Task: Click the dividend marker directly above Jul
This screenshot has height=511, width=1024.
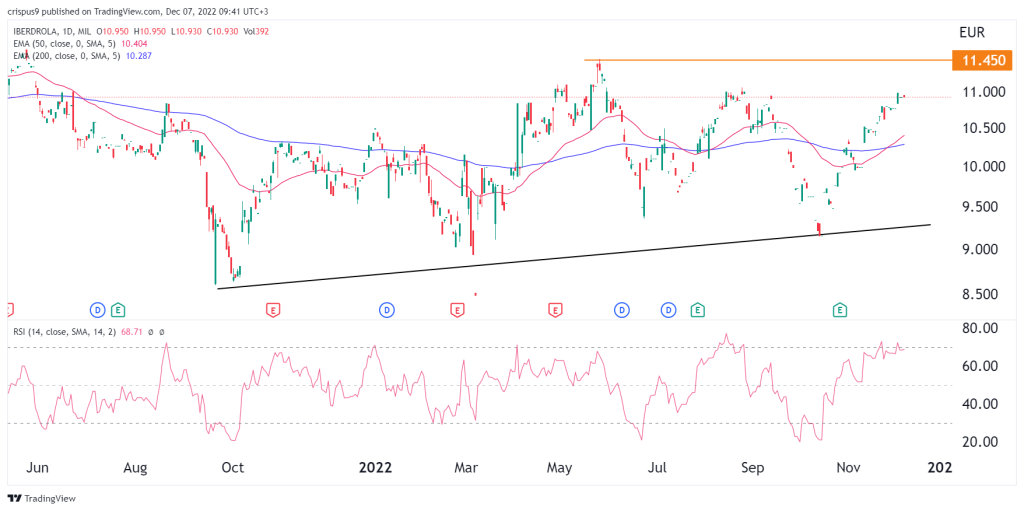Action: [x=669, y=308]
